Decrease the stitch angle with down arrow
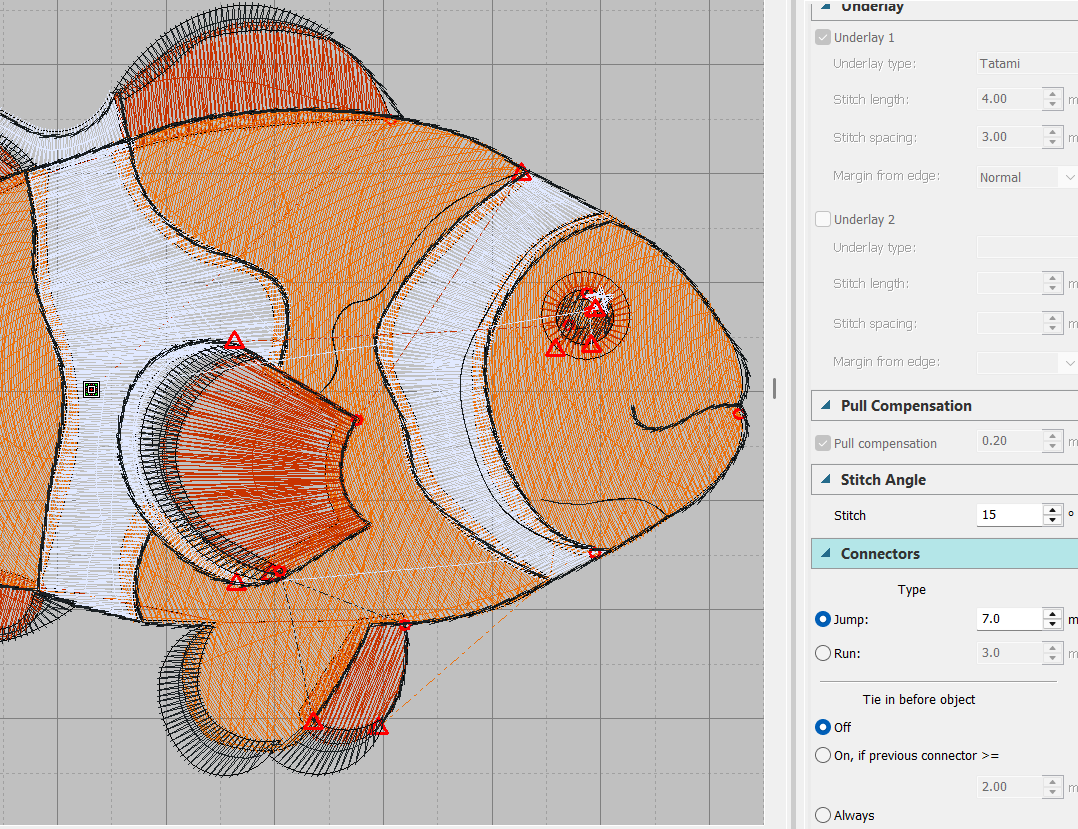The height and width of the screenshot is (829, 1078). (x=1053, y=520)
